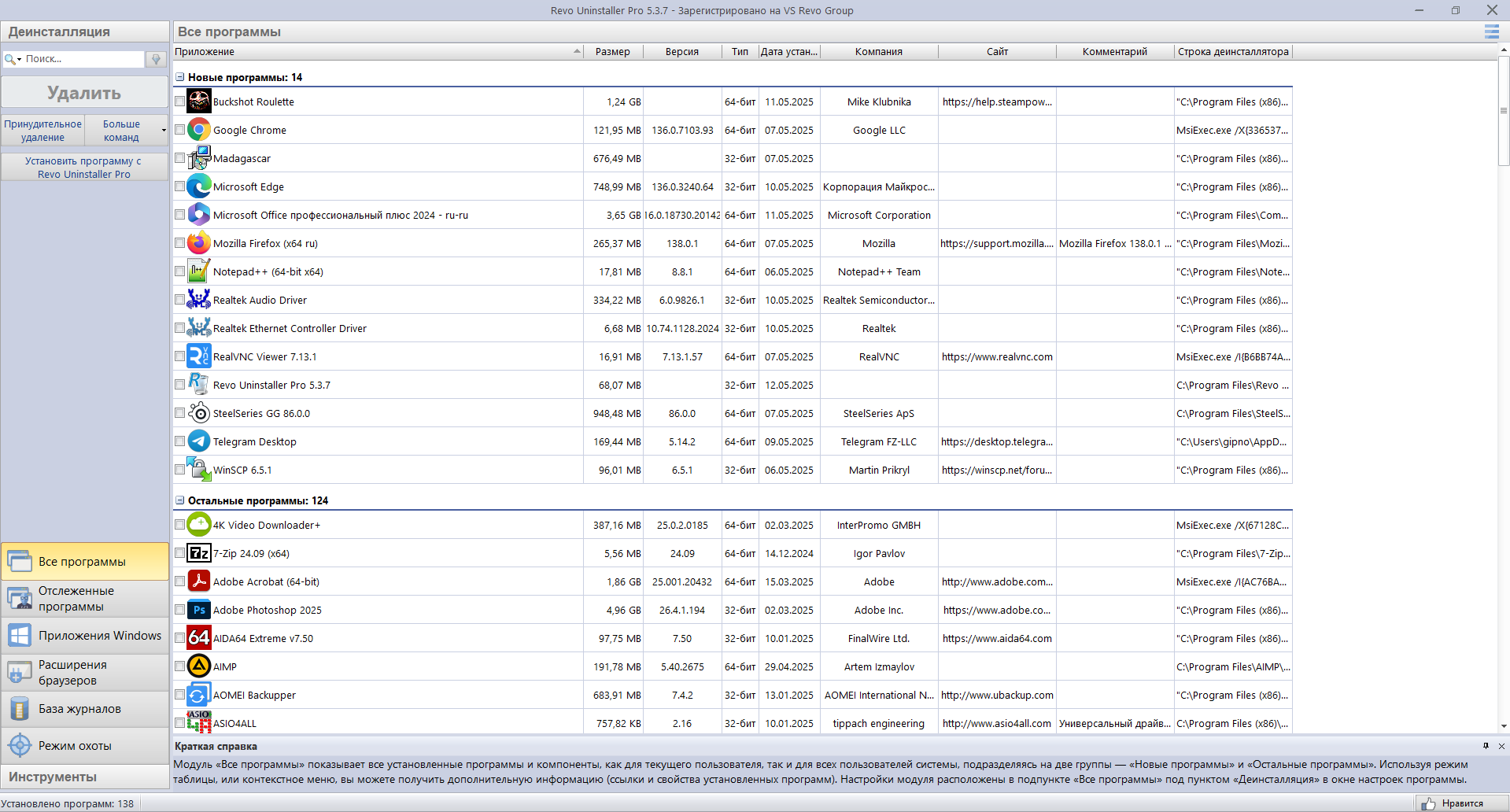Collapse the Новые программы group
The width and height of the screenshot is (1510, 812).
click(x=180, y=77)
